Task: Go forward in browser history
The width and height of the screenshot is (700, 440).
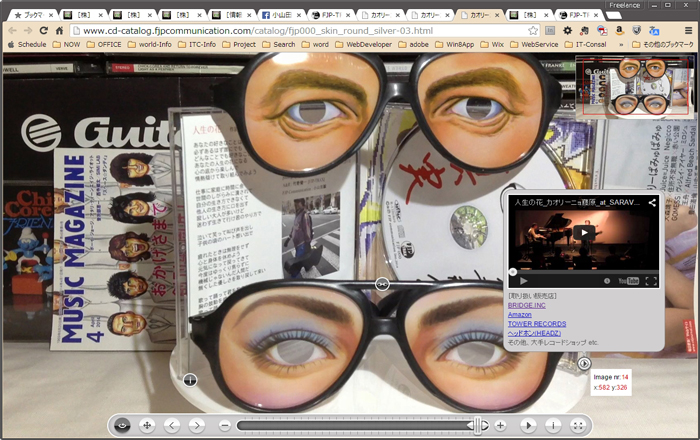Action: (x=28, y=31)
